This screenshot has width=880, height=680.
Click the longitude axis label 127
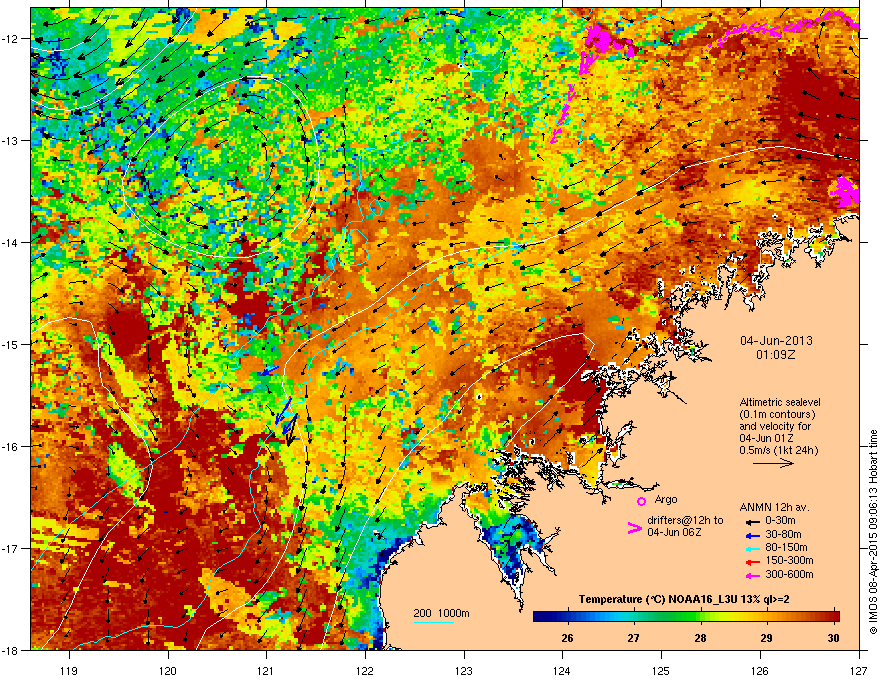point(859,670)
